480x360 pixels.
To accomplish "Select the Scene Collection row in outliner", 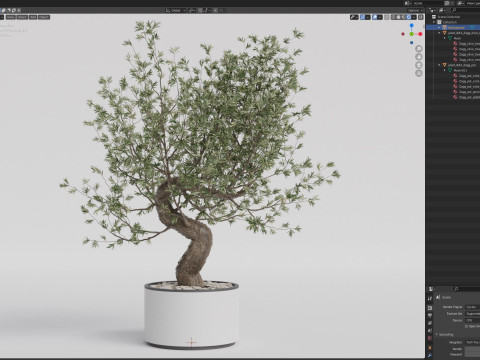I will pyautogui.click(x=454, y=17).
